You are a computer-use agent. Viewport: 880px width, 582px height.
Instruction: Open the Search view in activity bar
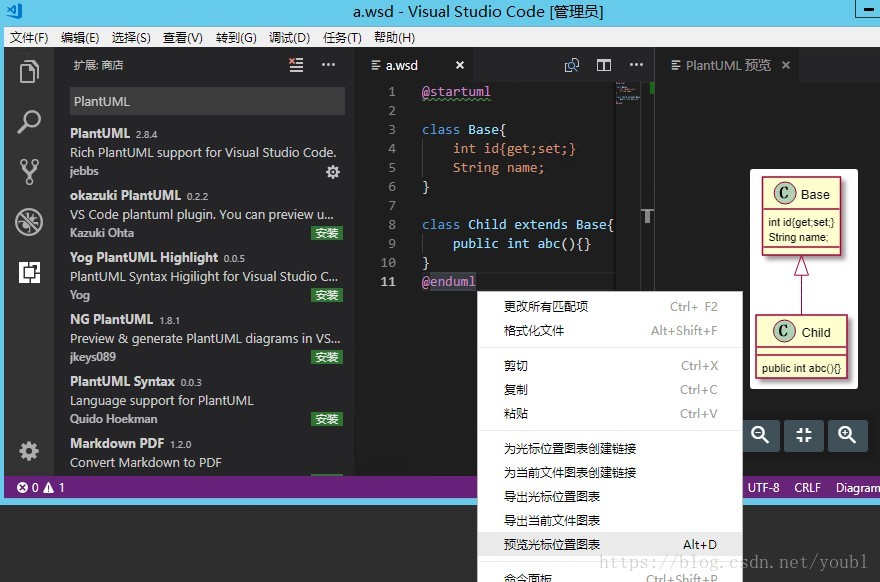click(x=29, y=121)
